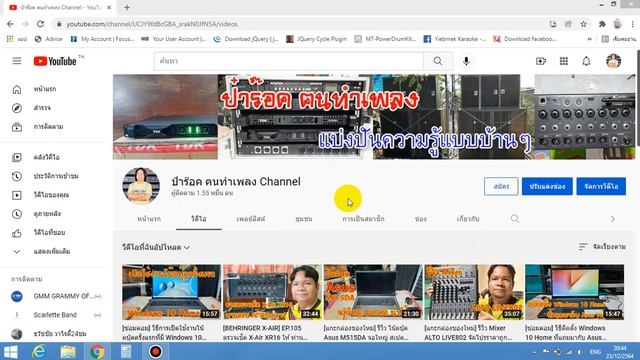Screen dimensions: 640x360
Task: Open the Windows Start button
Action: (x=10, y=351)
